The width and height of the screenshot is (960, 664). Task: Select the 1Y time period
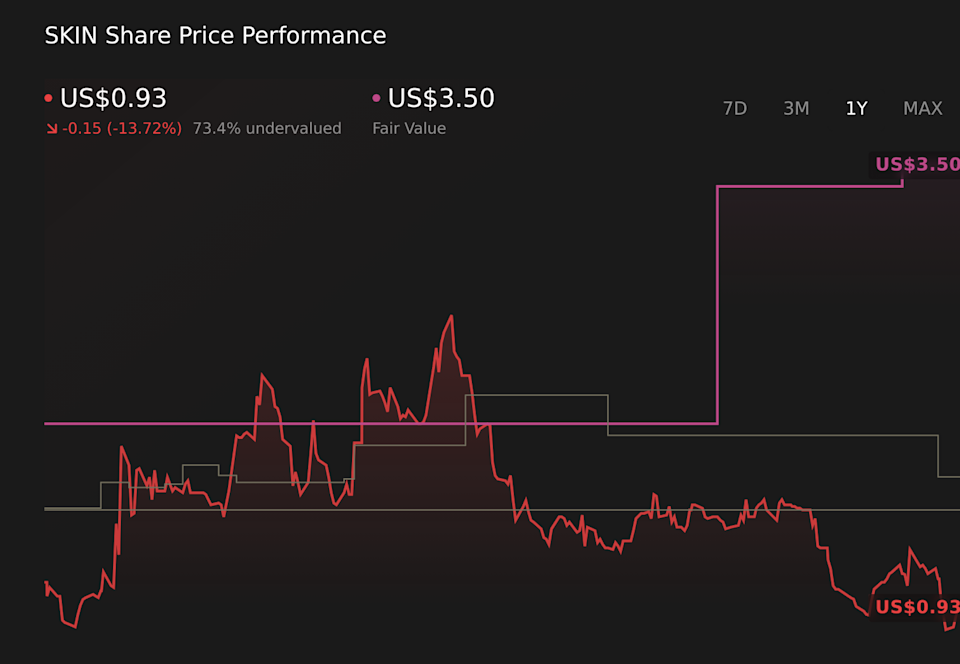[x=856, y=108]
